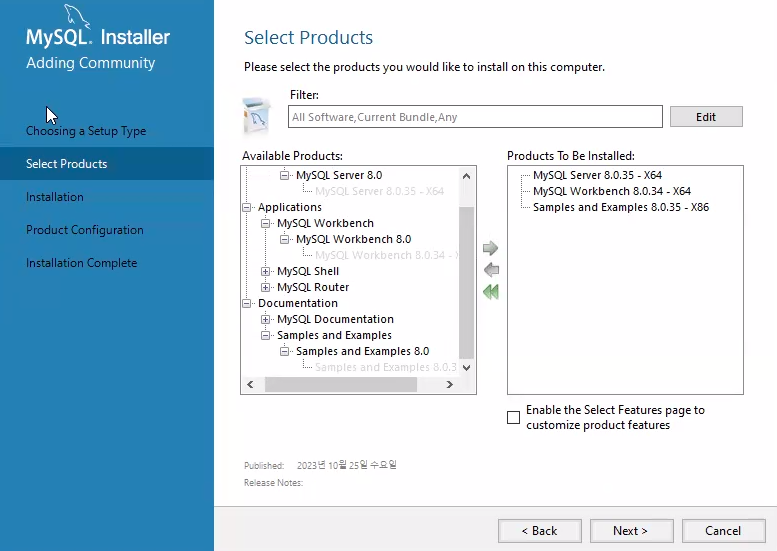The image size is (777, 551).
Task: Go to Choosing a Setup Type step
Action: 86,131
